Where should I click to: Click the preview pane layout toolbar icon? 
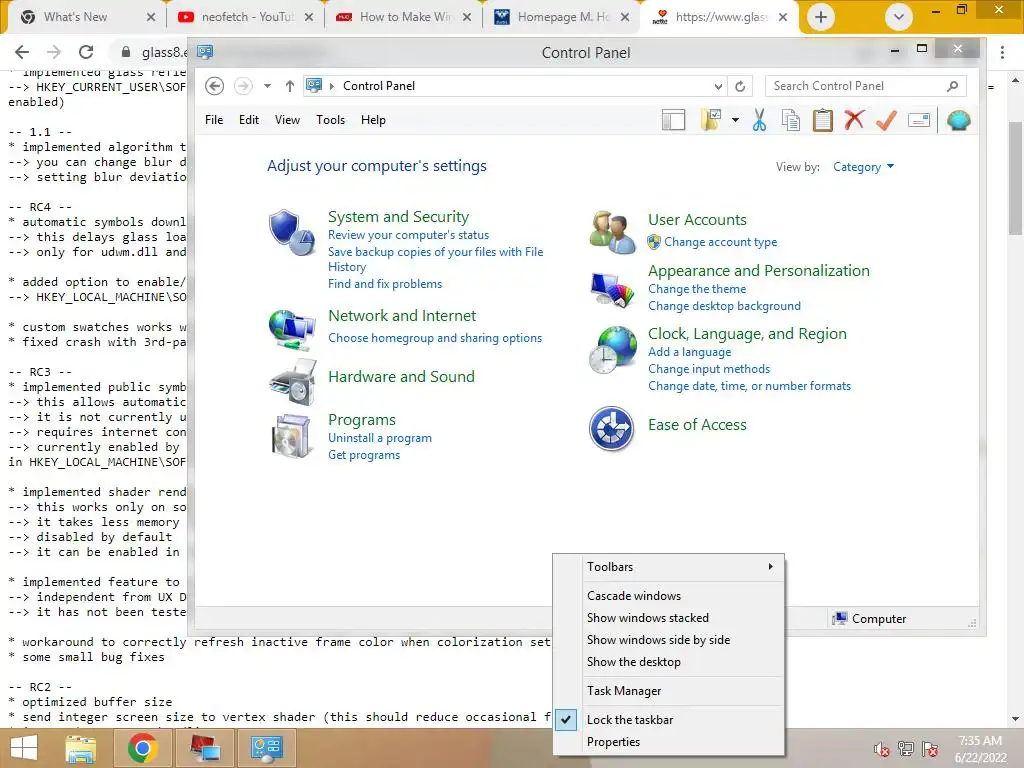673,120
